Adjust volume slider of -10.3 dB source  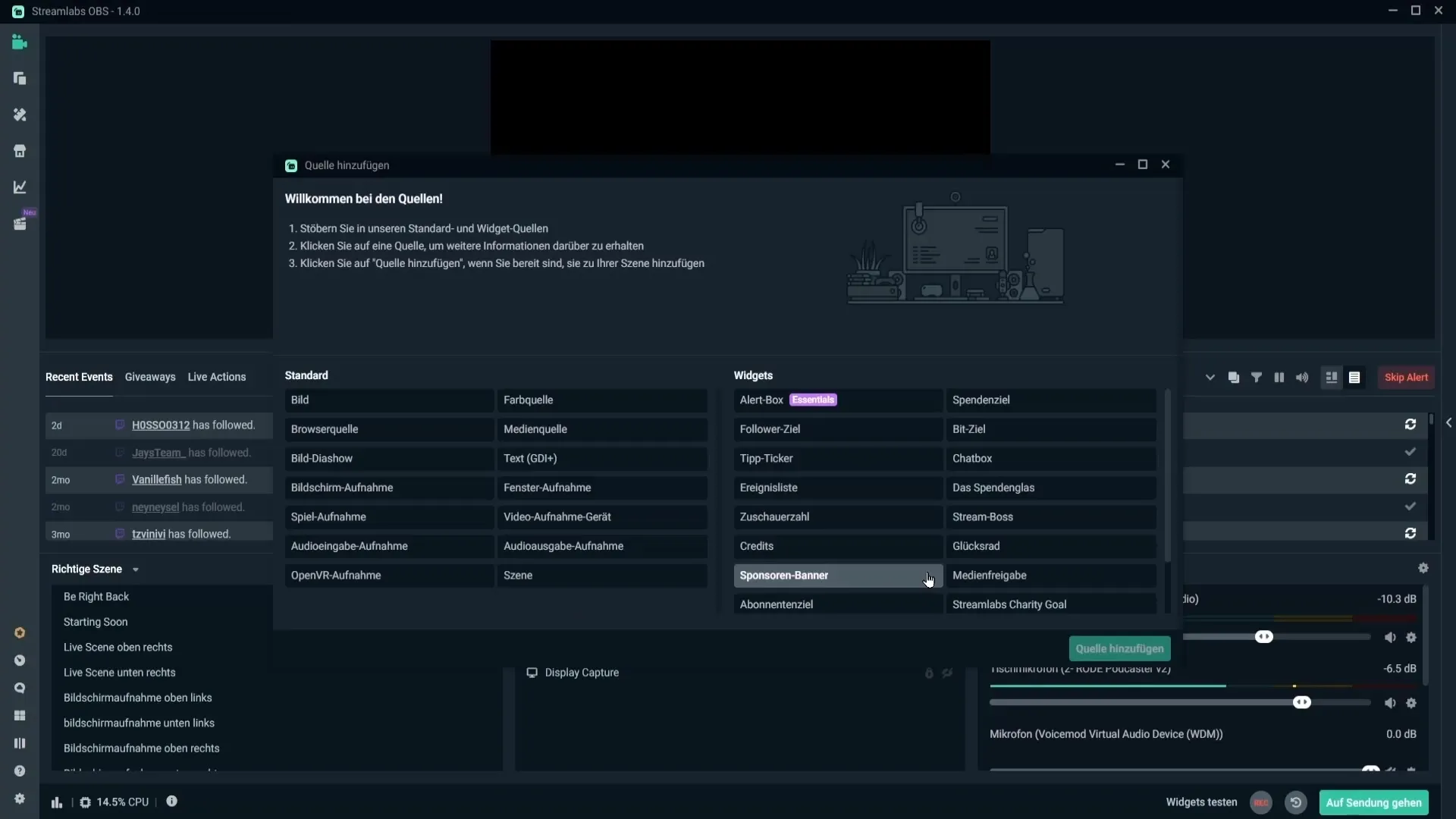coord(1264,637)
